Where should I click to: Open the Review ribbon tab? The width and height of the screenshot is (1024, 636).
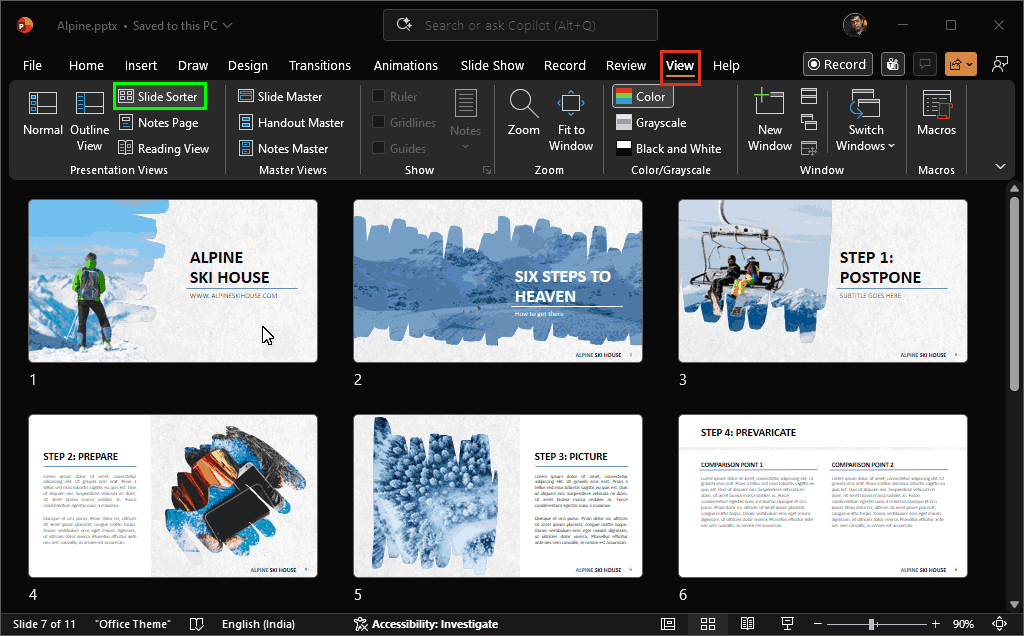point(625,65)
